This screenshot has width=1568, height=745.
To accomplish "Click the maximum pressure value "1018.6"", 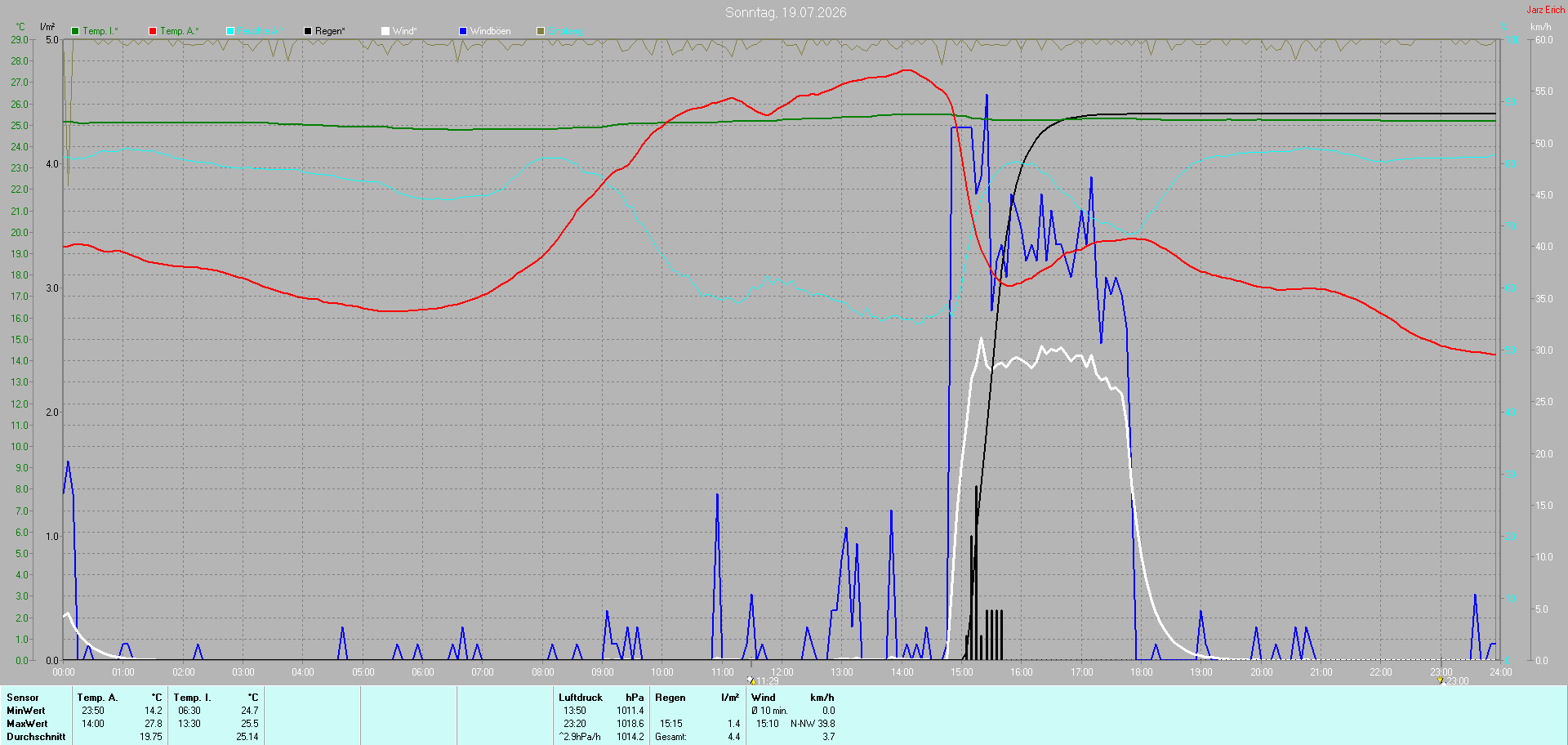I will (x=630, y=724).
